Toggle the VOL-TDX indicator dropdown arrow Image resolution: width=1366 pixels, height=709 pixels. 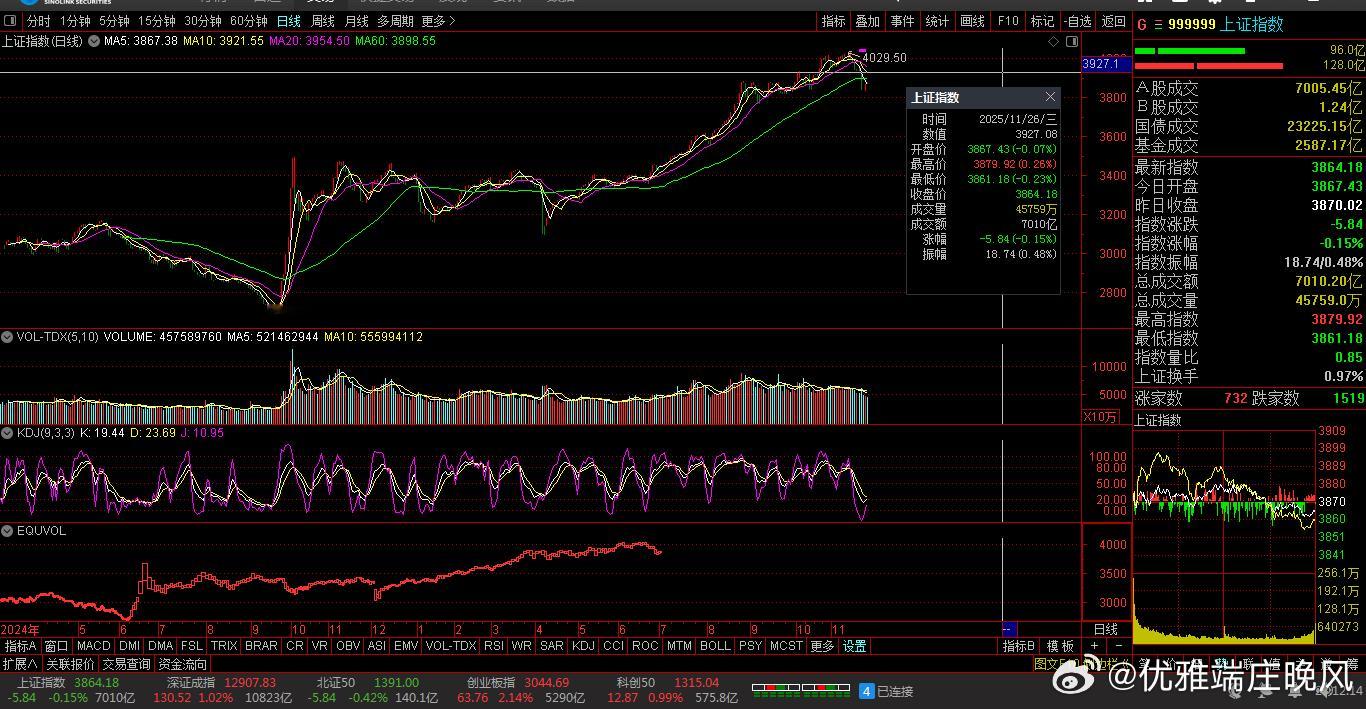click(x=7, y=337)
